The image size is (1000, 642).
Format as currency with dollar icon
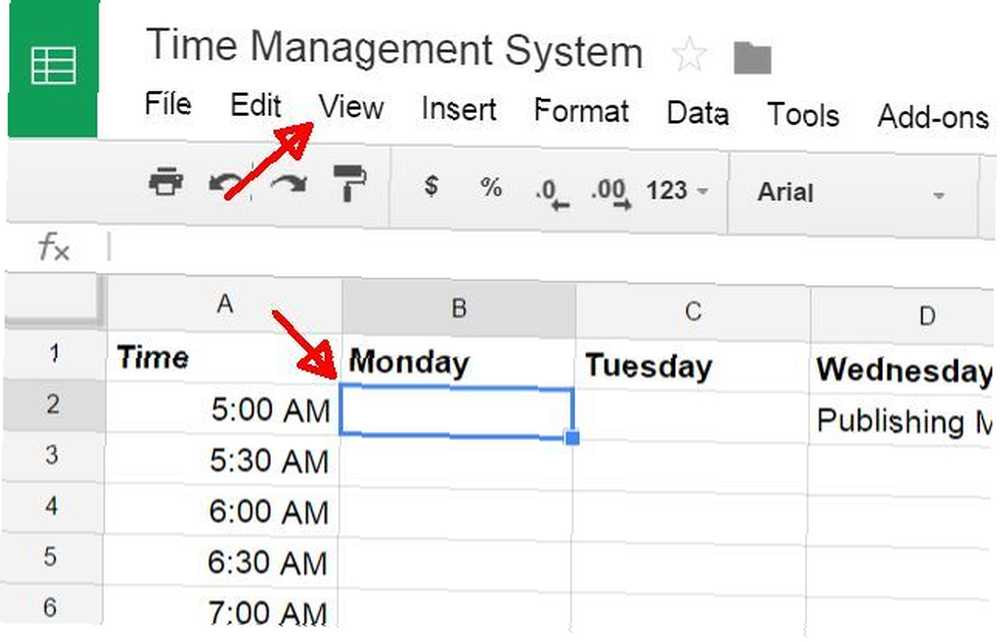coord(431,186)
